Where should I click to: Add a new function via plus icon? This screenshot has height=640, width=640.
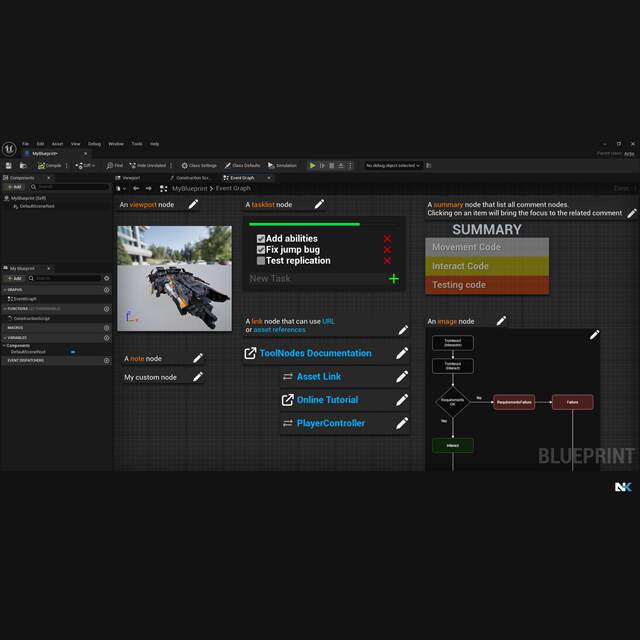[107, 309]
